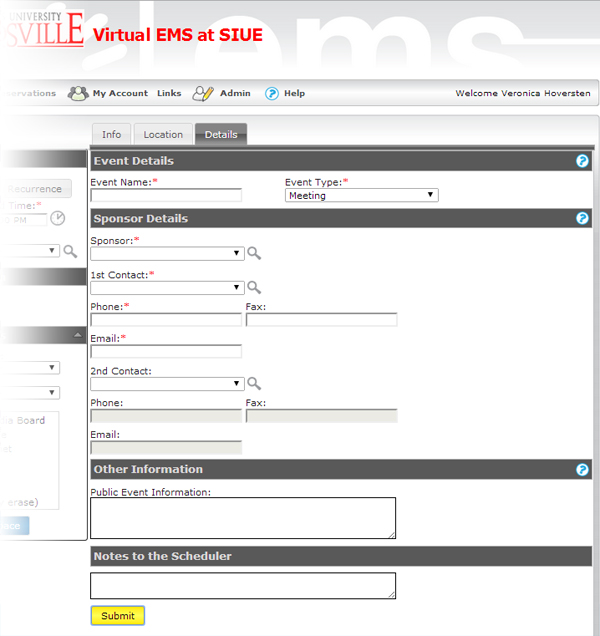Click the Sponsor search magnifier icon

click(254, 254)
